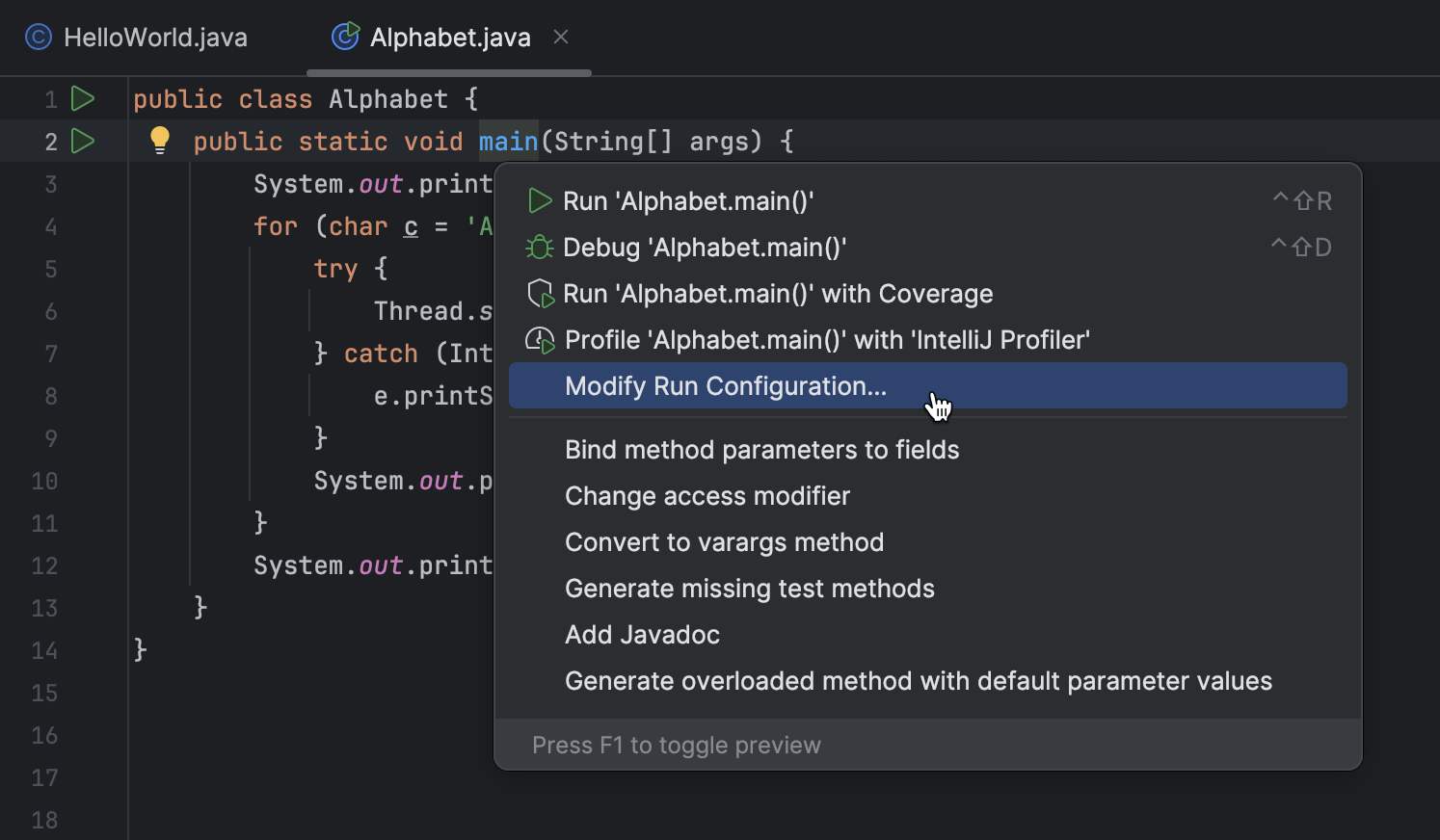The height and width of the screenshot is (840, 1440).
Task: Click the green run icon in the context menu
Action: point(540,200)
